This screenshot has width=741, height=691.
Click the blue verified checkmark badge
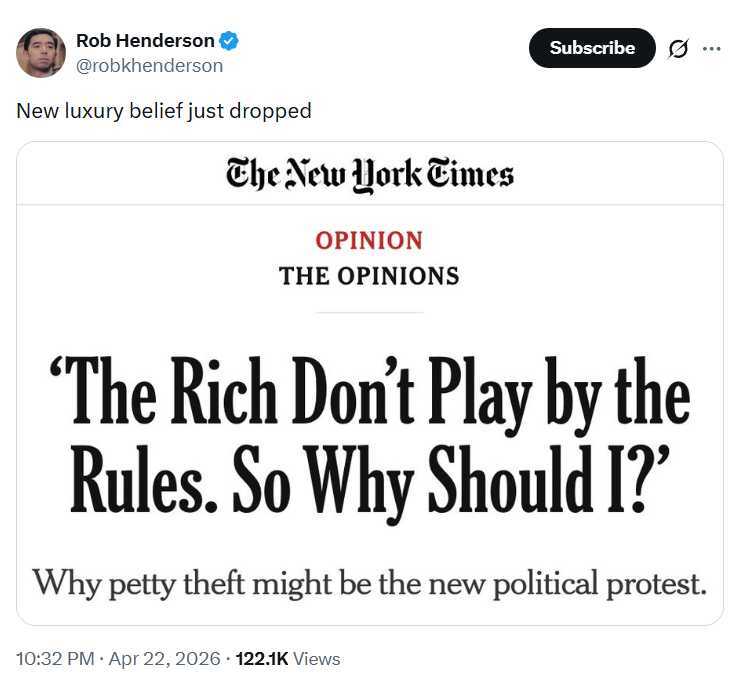pos(229,41)
